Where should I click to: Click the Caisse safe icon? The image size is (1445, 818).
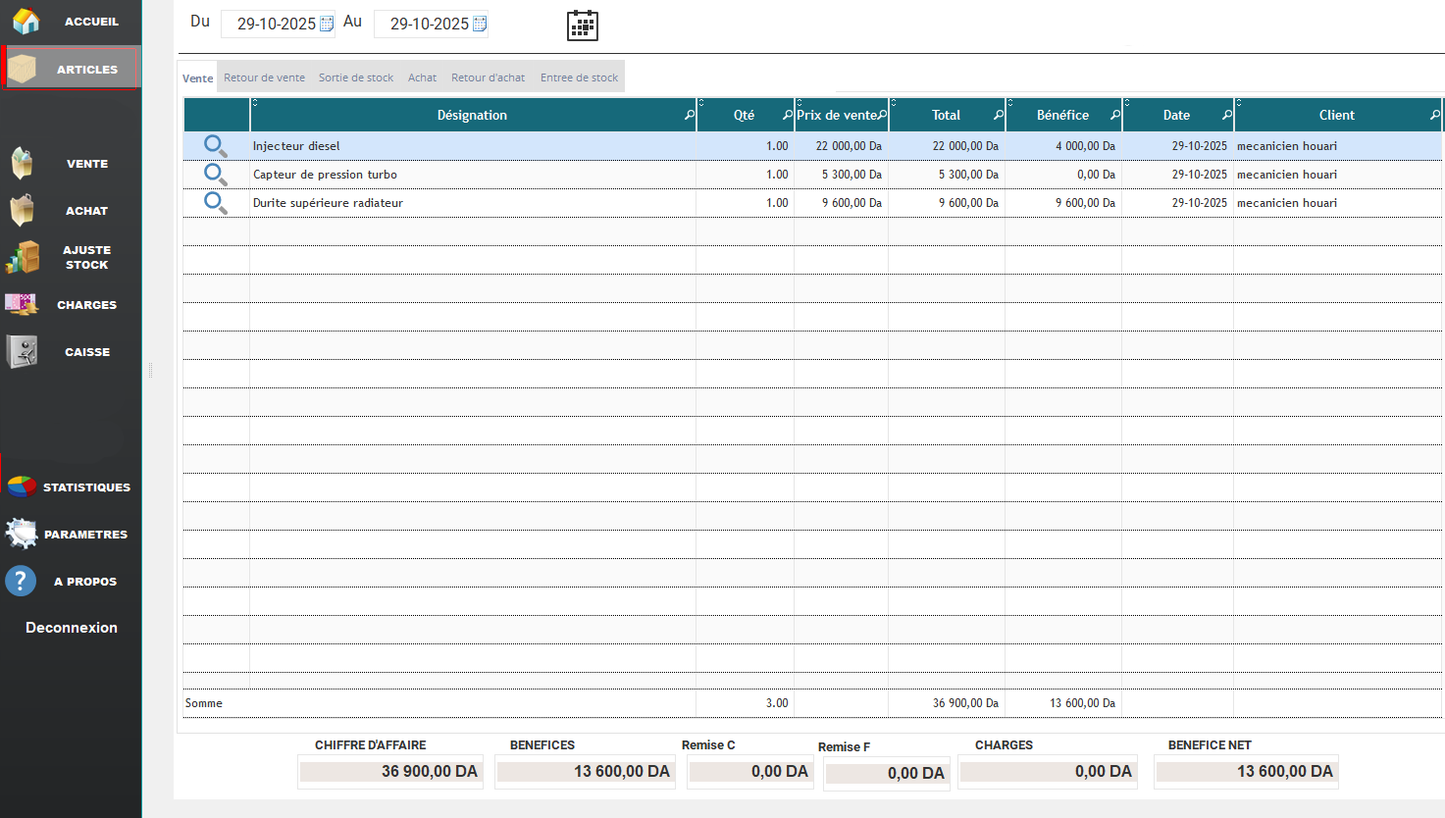(22, 352)
